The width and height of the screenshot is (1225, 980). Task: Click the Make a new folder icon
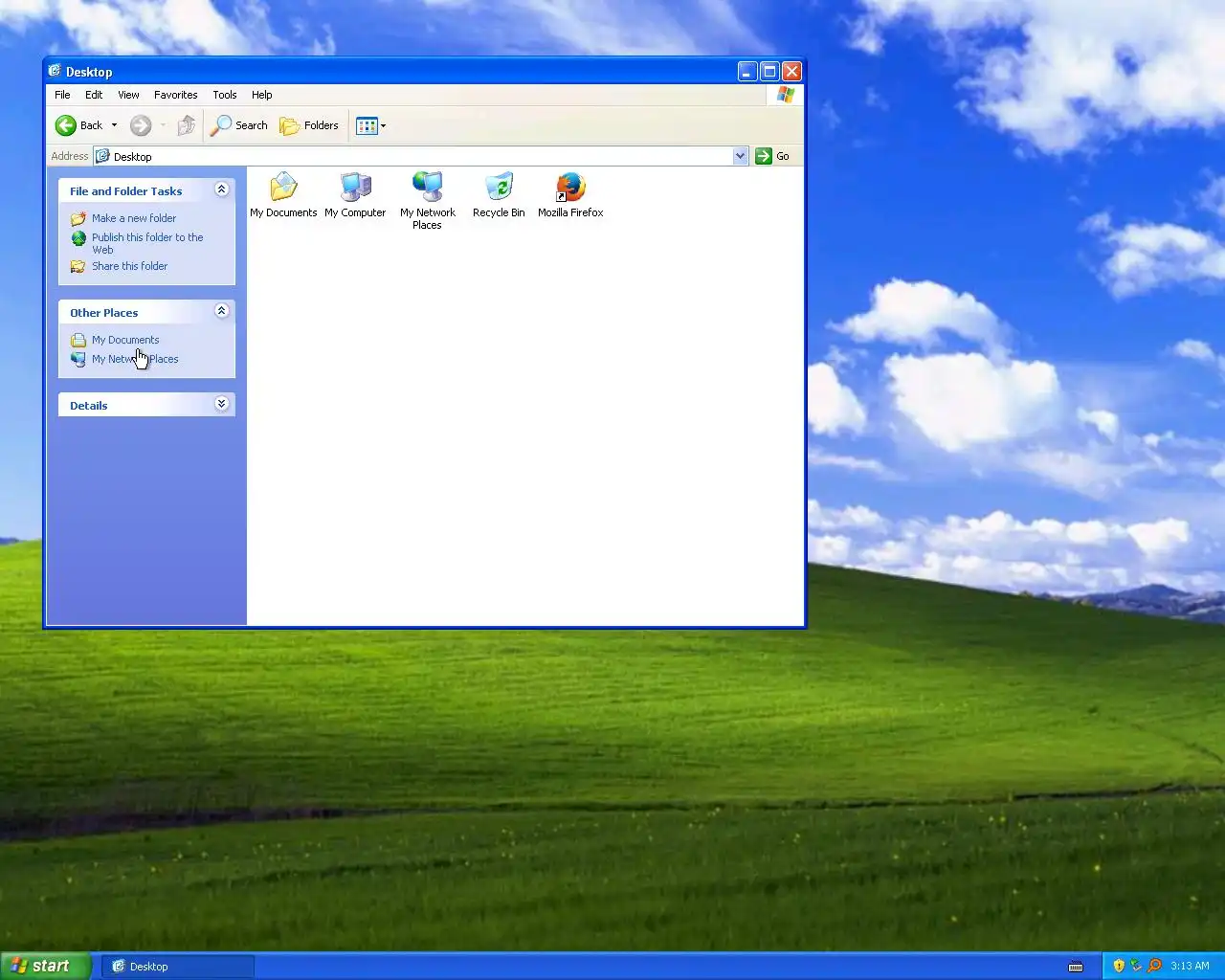coord(78,218)
